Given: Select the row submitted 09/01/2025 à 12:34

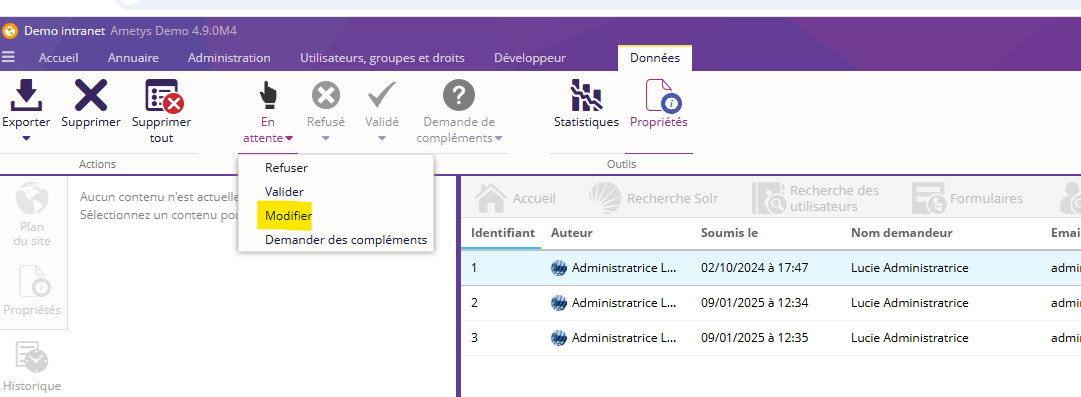Looking at the screenshot, I should pyautogui.click(x=771, y=303).
